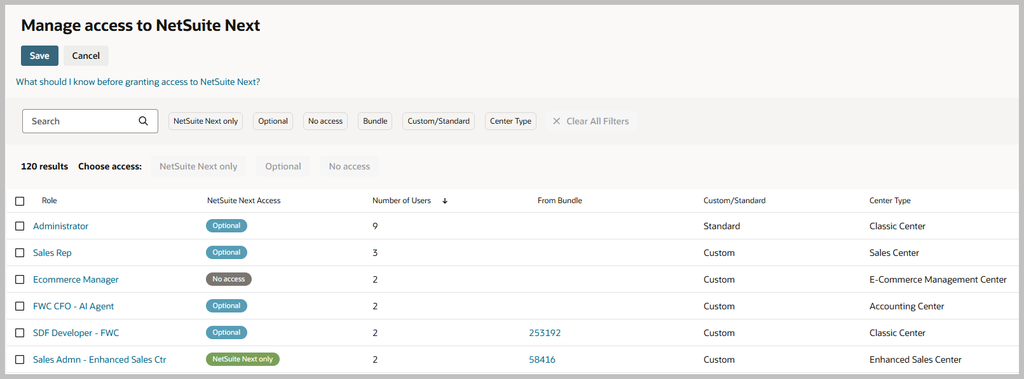Check the Administrator role checkbox
Screen dimensions: 1024x379
coord(20,226)
